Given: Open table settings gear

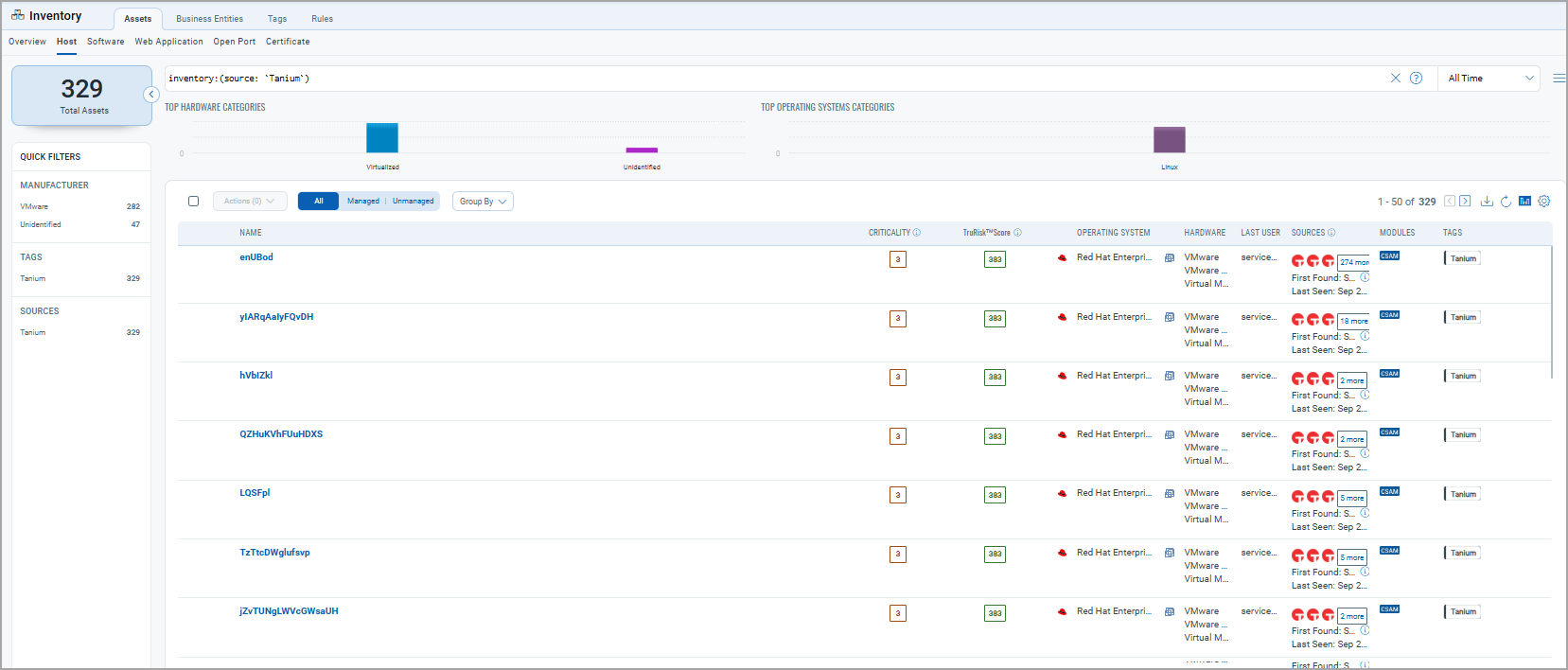Looking at the screenshot, I should (x=1544, y=202).
